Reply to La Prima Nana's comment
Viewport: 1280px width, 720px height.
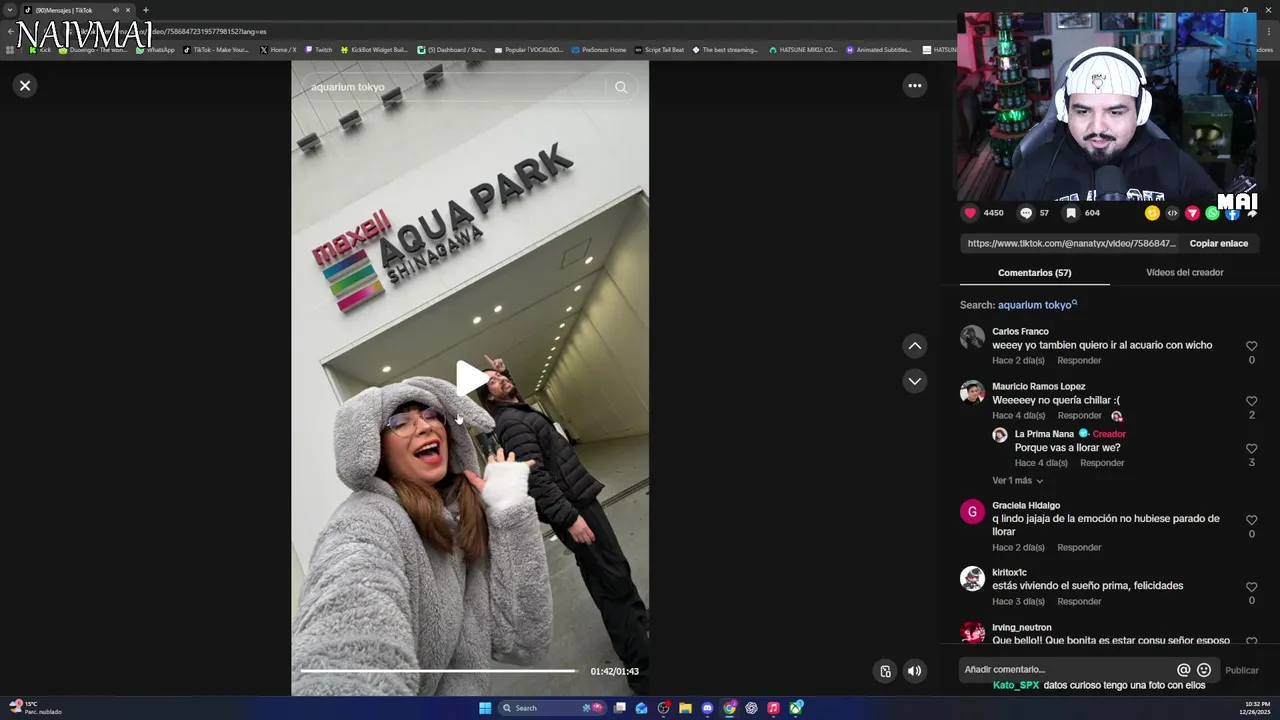tap(1102, 463)
